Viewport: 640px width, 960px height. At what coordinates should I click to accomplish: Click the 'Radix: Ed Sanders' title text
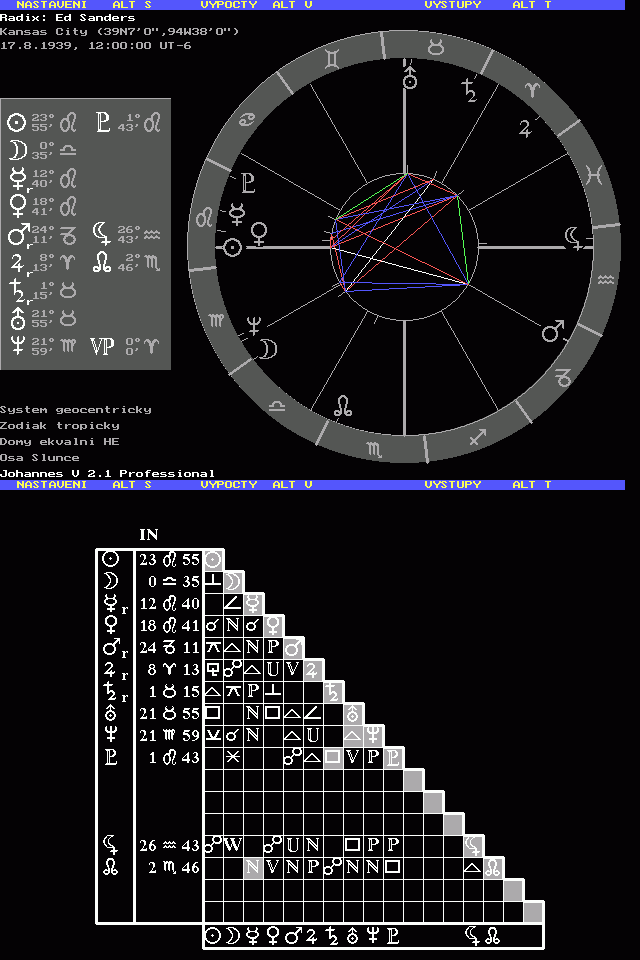tap(67, 18)
